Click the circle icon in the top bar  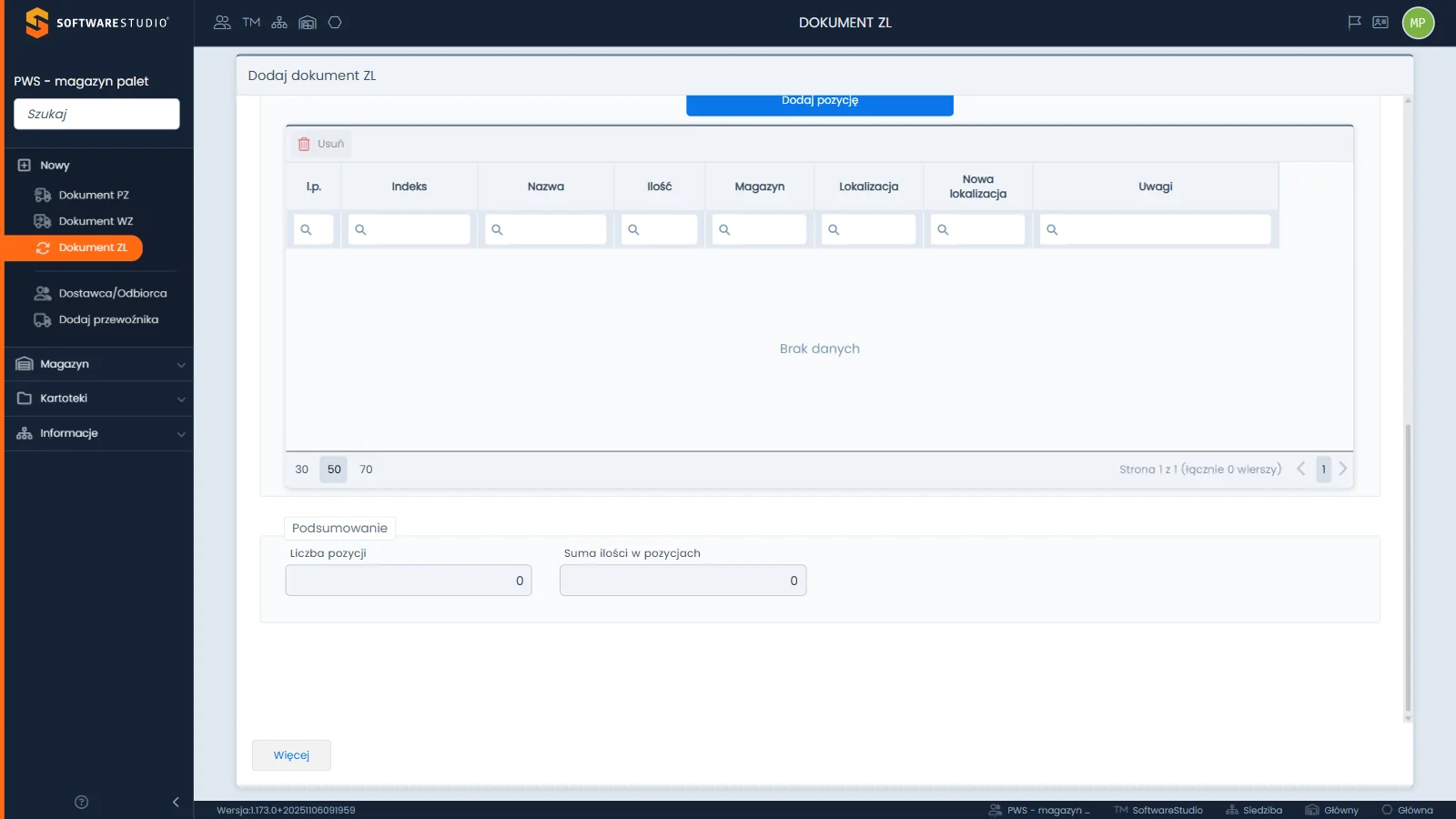(x=335, y=23)
